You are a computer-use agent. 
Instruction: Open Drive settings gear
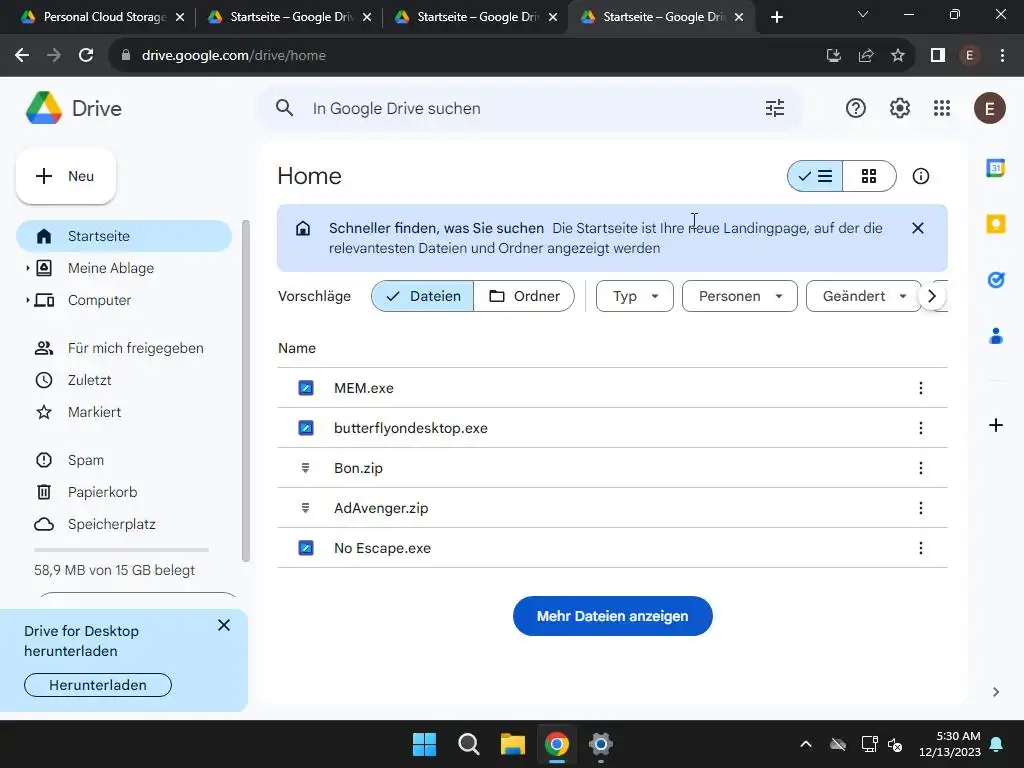coord(899,108)
